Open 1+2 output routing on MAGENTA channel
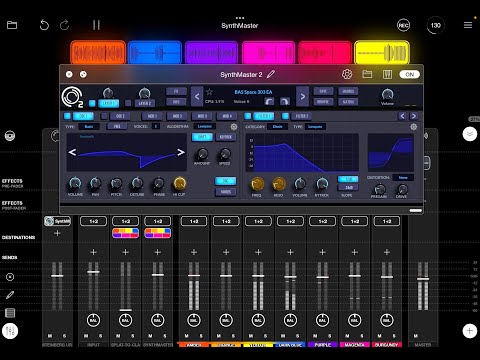This screenshot has height=360, width=480. pyautogui.click(x=355, y=221)
